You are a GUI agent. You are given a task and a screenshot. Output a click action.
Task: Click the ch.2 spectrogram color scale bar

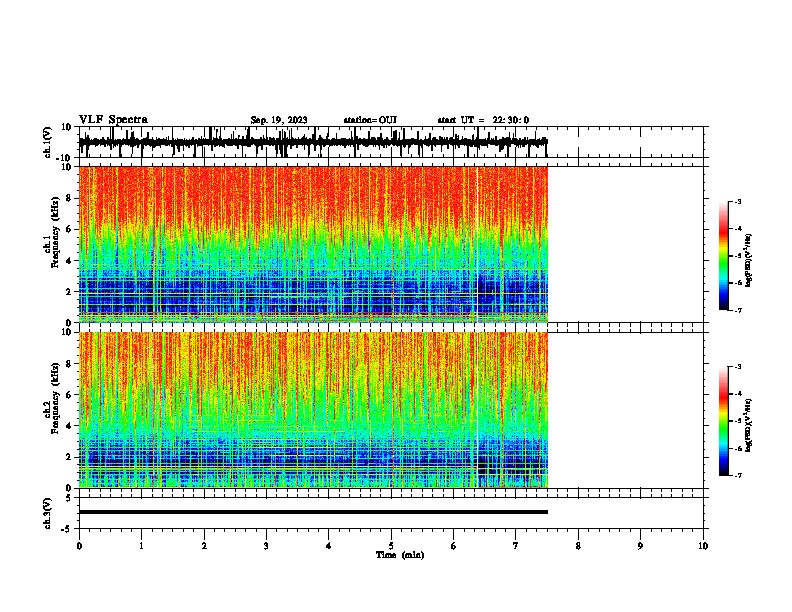[724, 421]
